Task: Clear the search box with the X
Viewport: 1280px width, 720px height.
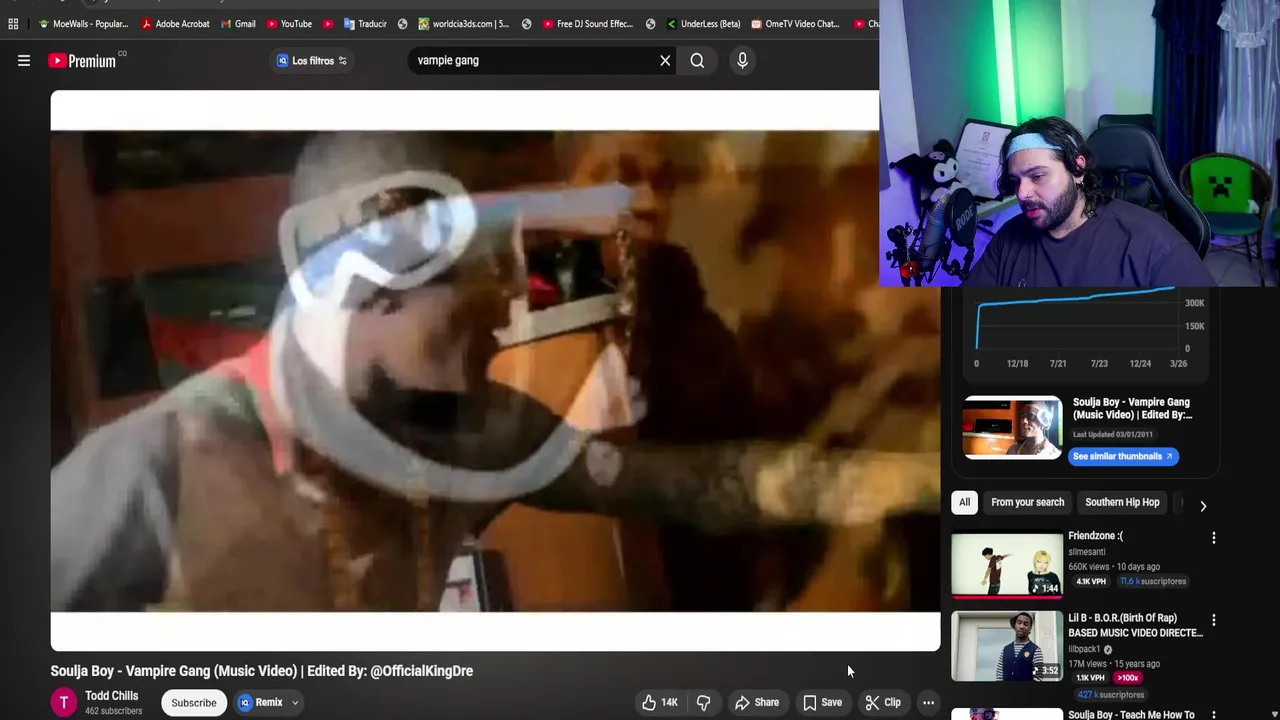Action: 665,61
